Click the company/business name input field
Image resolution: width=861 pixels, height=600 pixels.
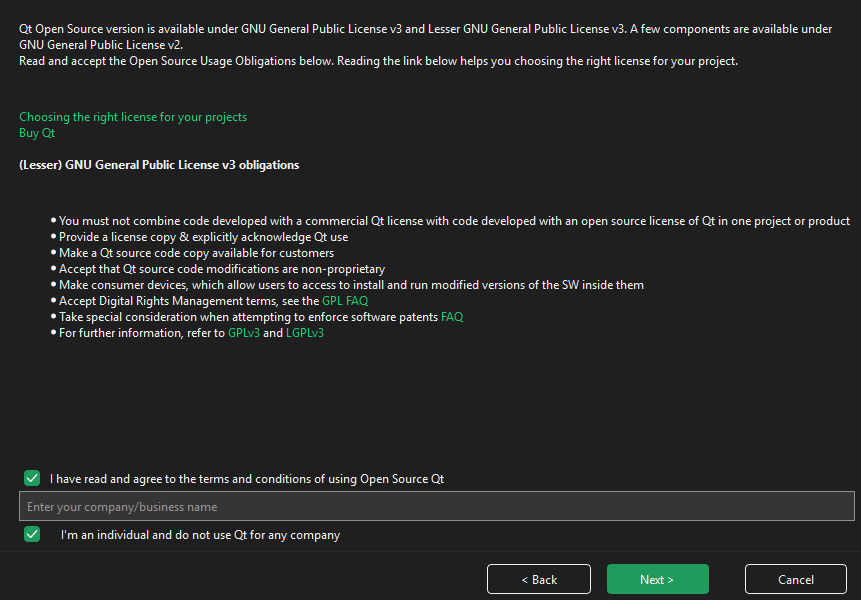point(437,506)
